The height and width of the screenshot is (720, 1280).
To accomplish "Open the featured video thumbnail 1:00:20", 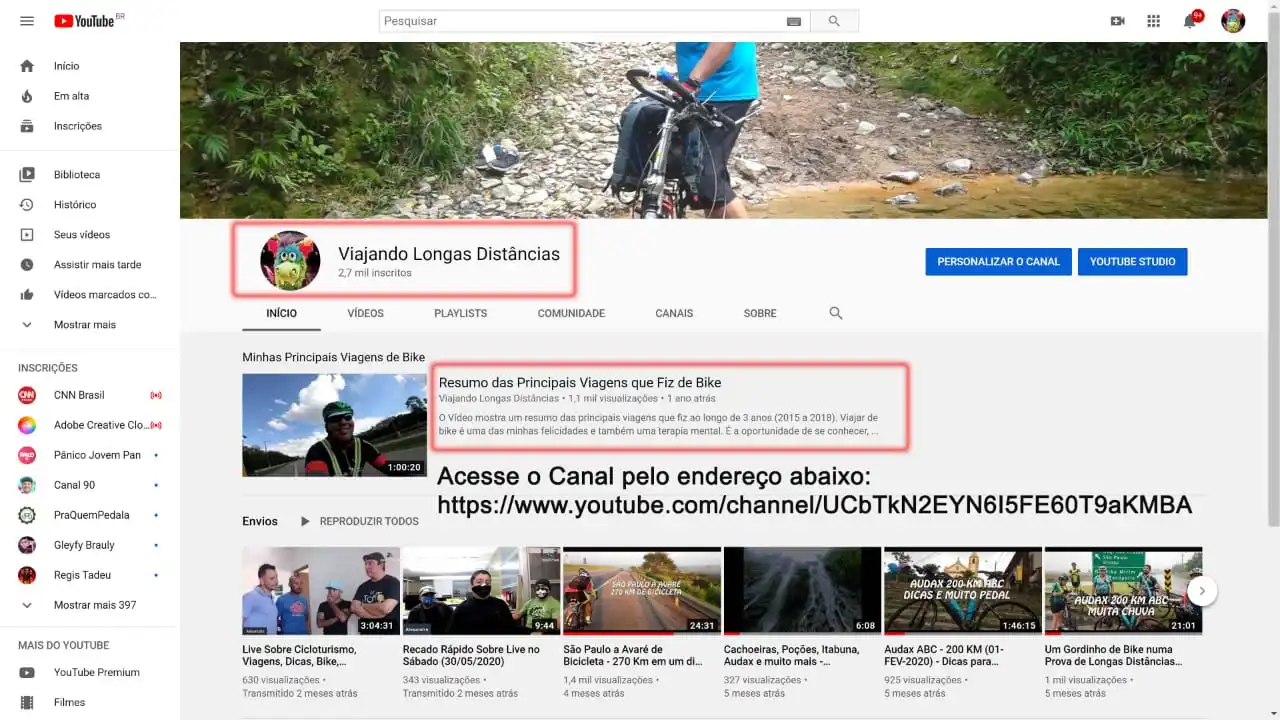I will (x=334, y=425).
